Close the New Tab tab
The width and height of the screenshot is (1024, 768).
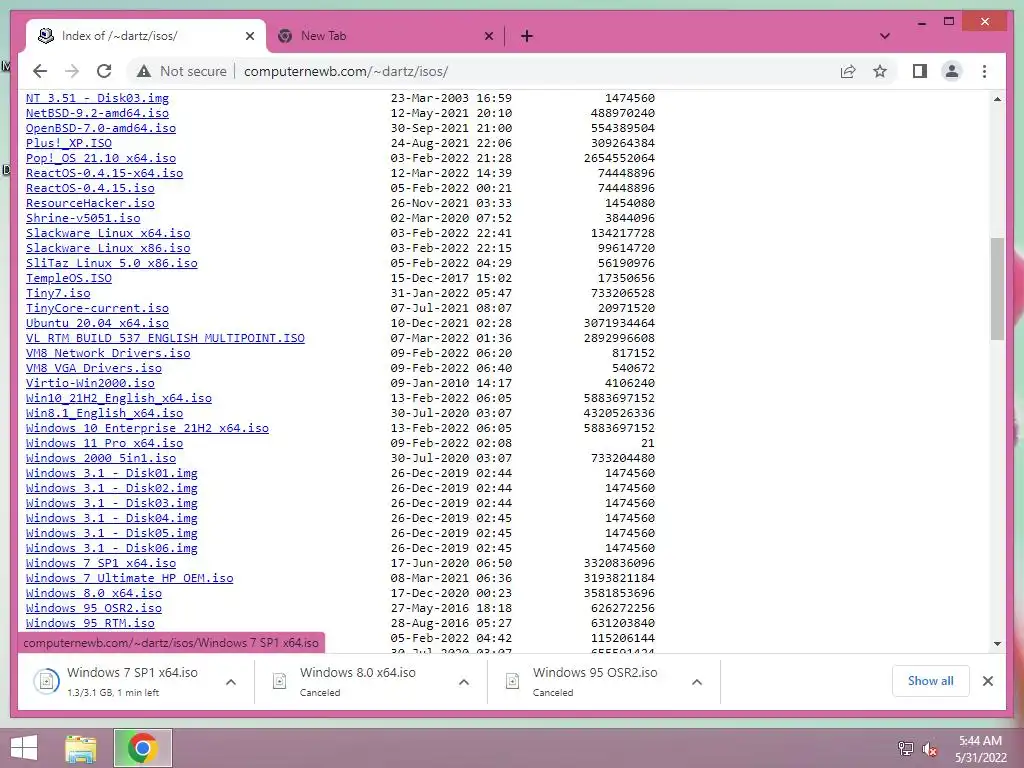pos(488,37)
